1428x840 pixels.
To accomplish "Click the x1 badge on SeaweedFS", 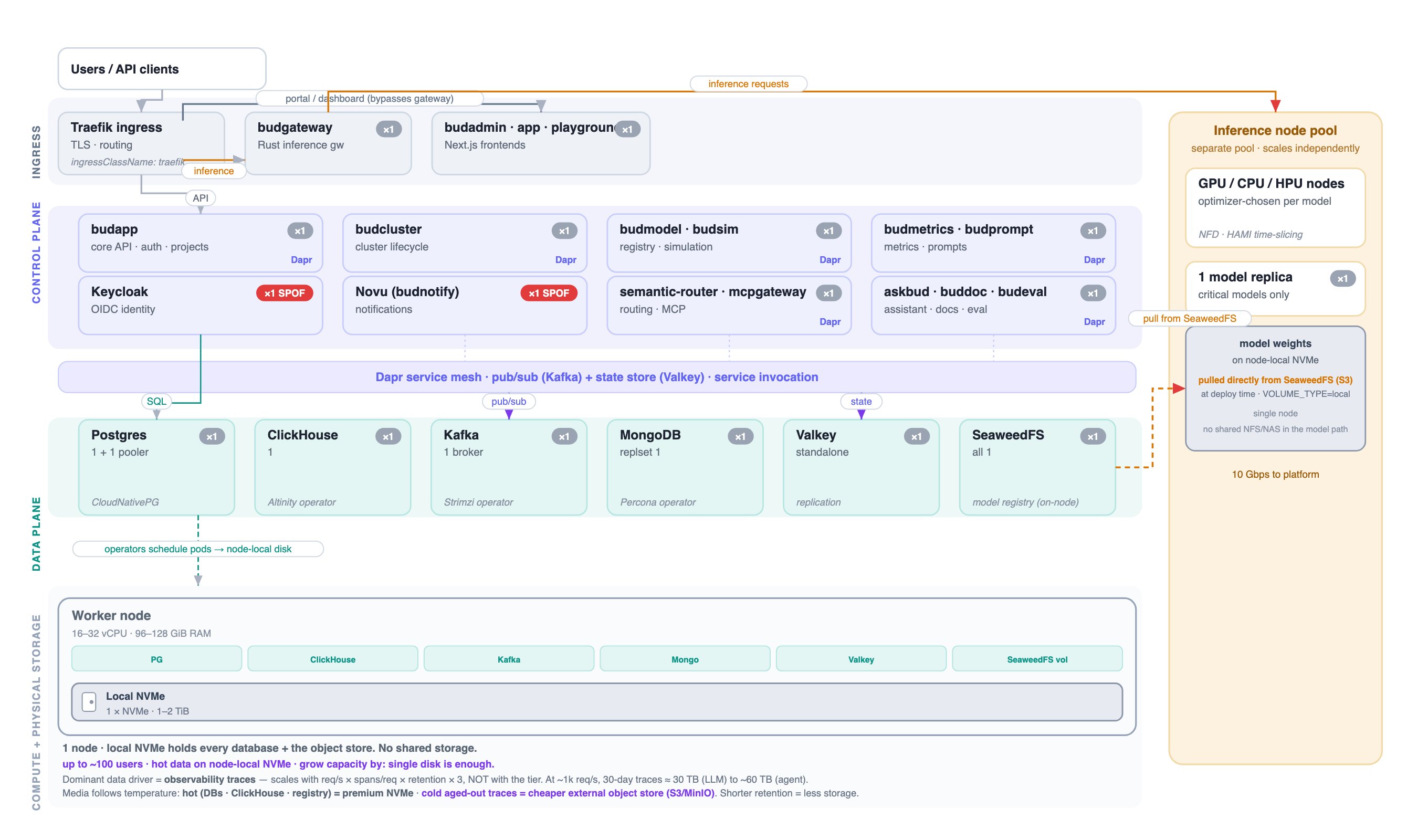I will tap(1093, 436).
